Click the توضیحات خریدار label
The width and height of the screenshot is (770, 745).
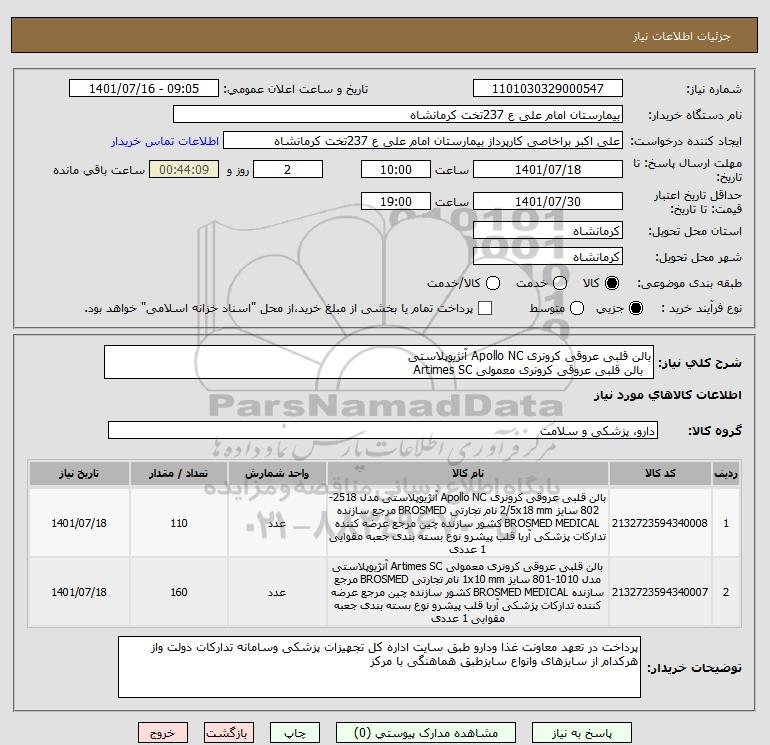point(694,668)
